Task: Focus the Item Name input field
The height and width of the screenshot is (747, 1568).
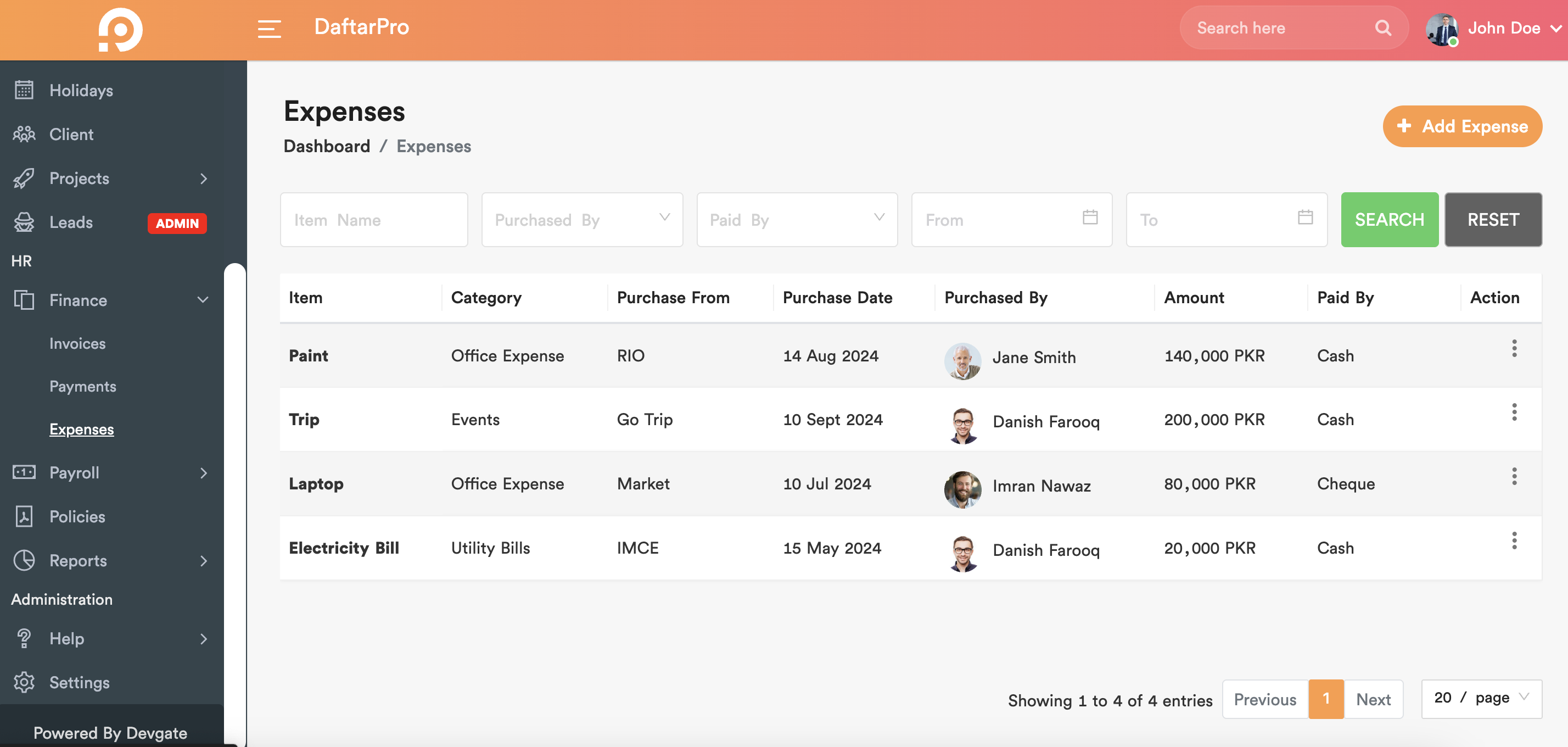Action: tap(373, 220)
